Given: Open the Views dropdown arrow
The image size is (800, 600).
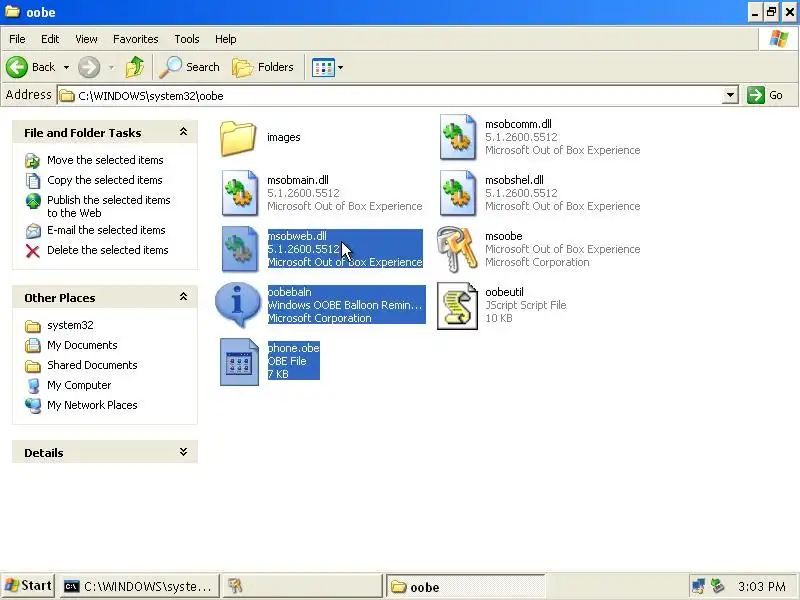Looking at the screenshot, I should click(340, 67).
